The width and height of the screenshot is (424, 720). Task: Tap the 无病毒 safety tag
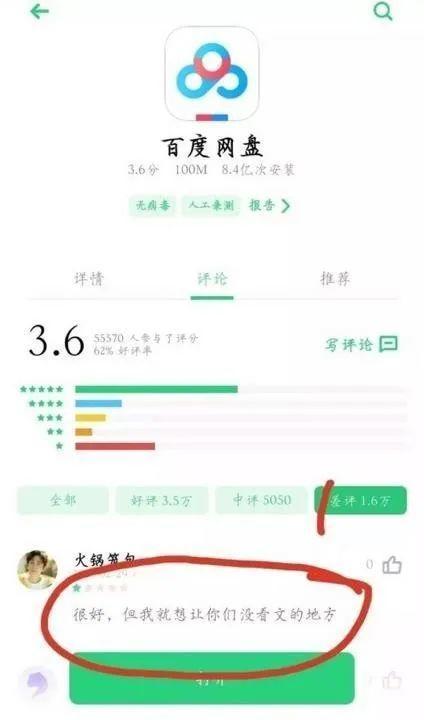(153, 205)
